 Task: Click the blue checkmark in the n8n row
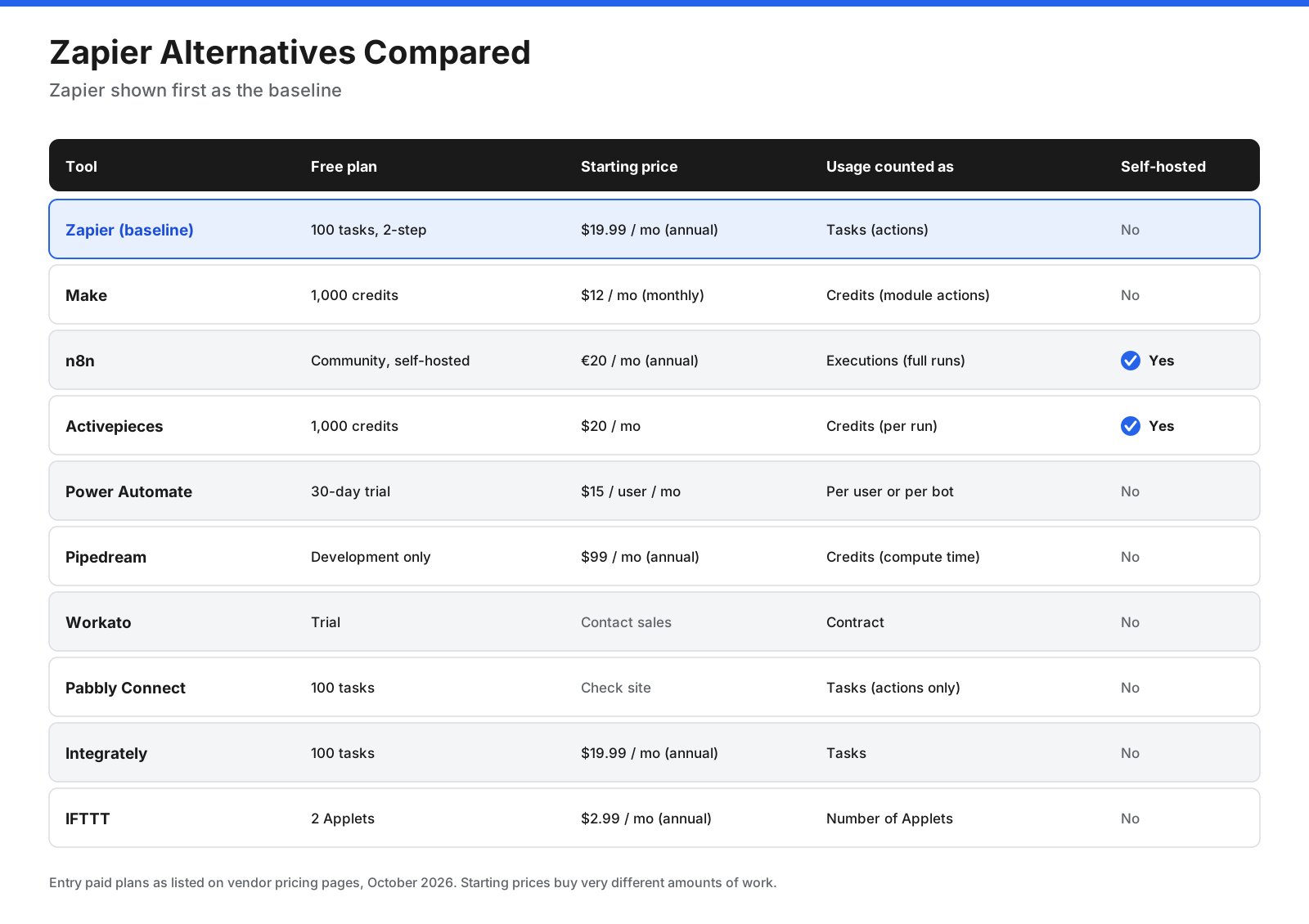(1131, 361)
